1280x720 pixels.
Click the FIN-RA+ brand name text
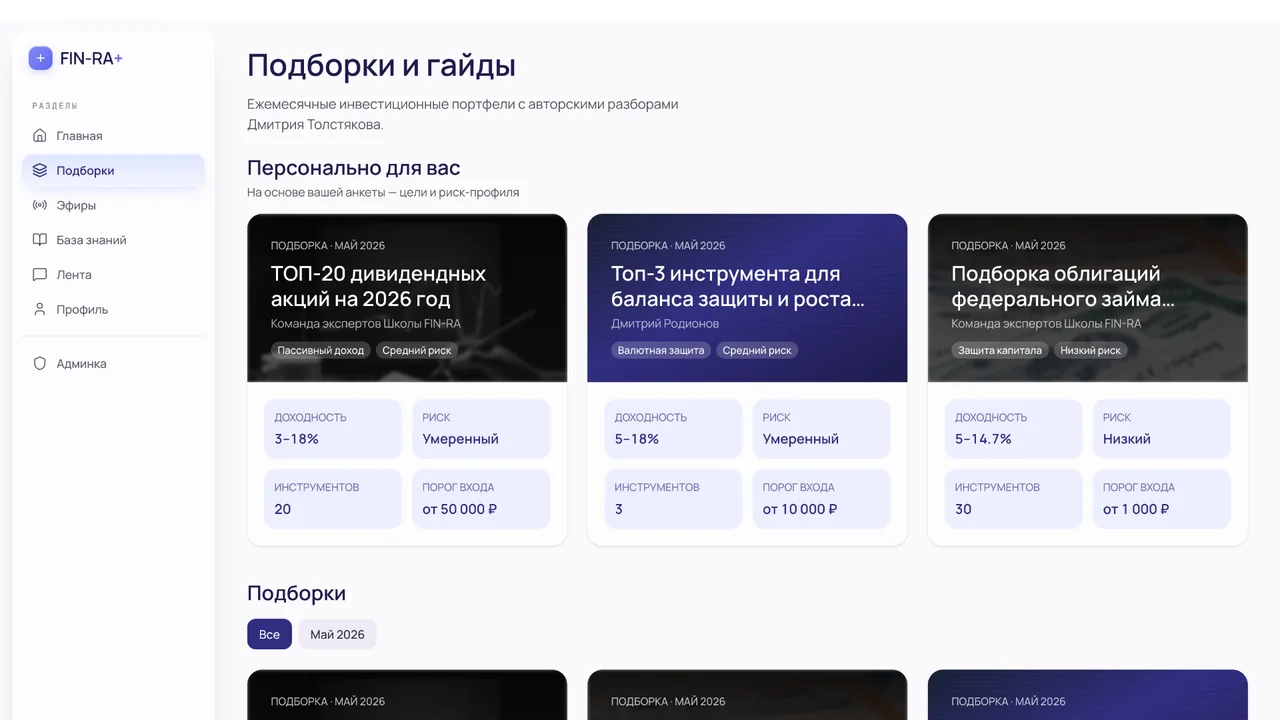91,58
